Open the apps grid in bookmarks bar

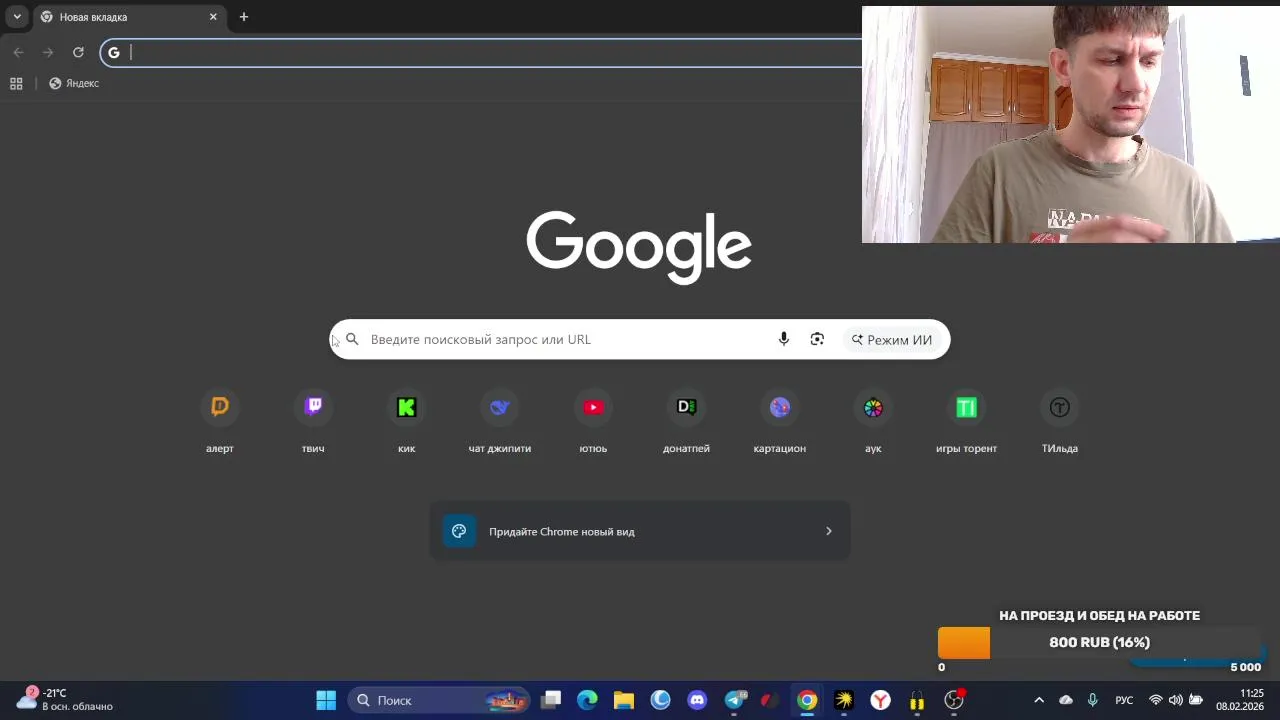(16, 83)
